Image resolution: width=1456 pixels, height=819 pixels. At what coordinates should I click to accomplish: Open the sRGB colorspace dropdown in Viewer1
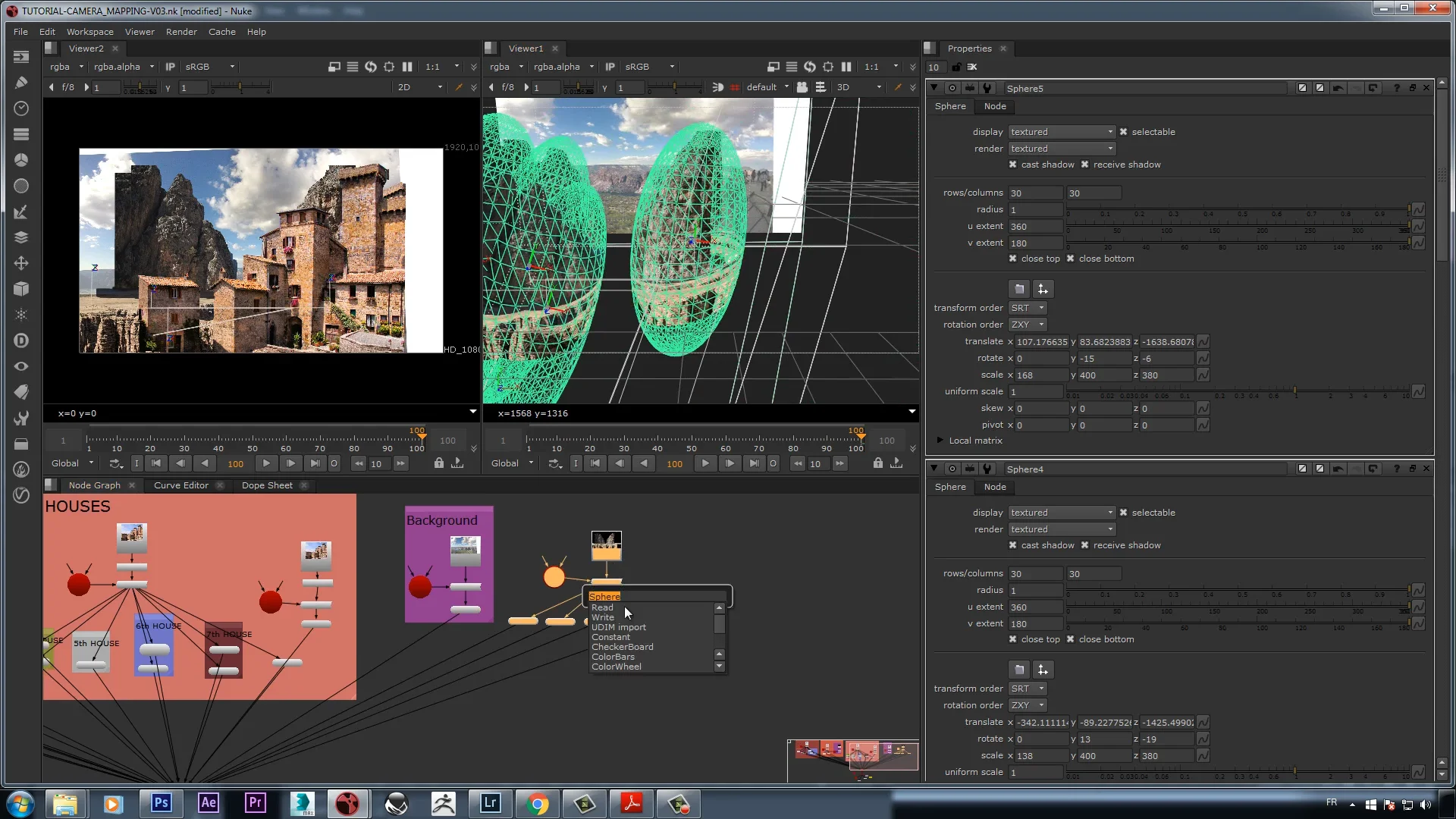tap(648, 67)
